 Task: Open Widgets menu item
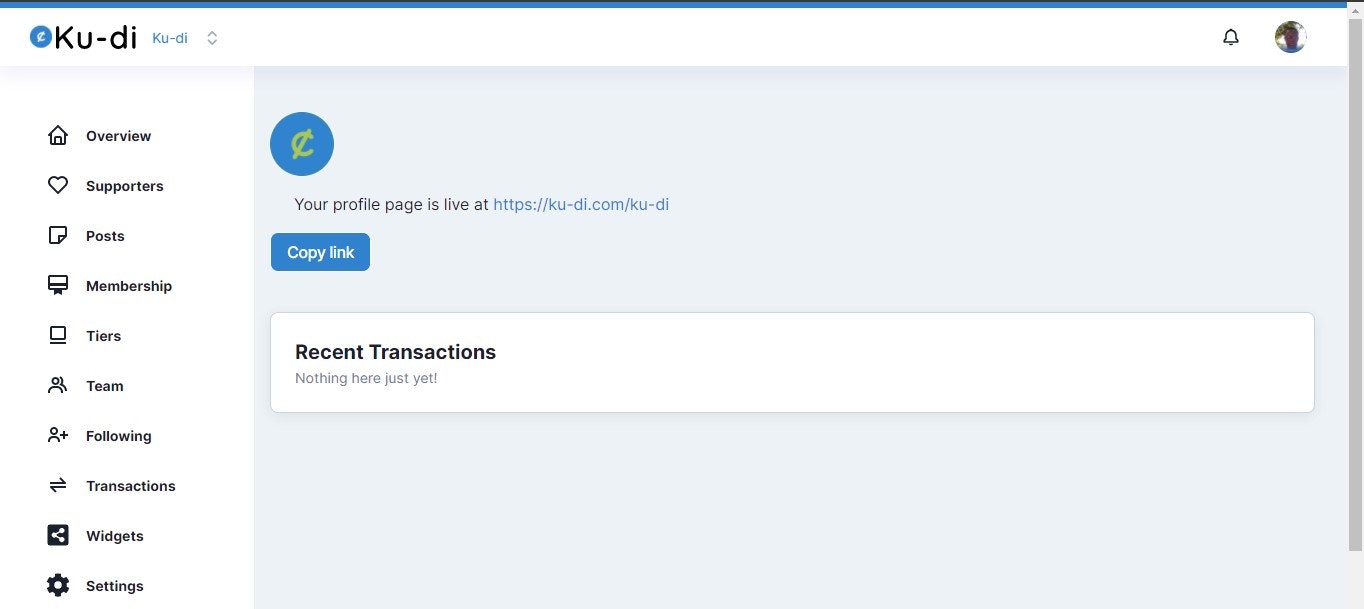[115, 536]
